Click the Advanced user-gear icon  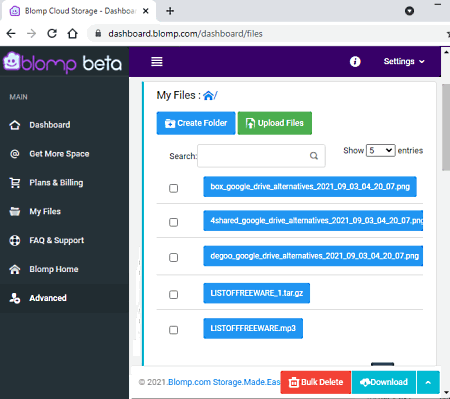point(15,298)
